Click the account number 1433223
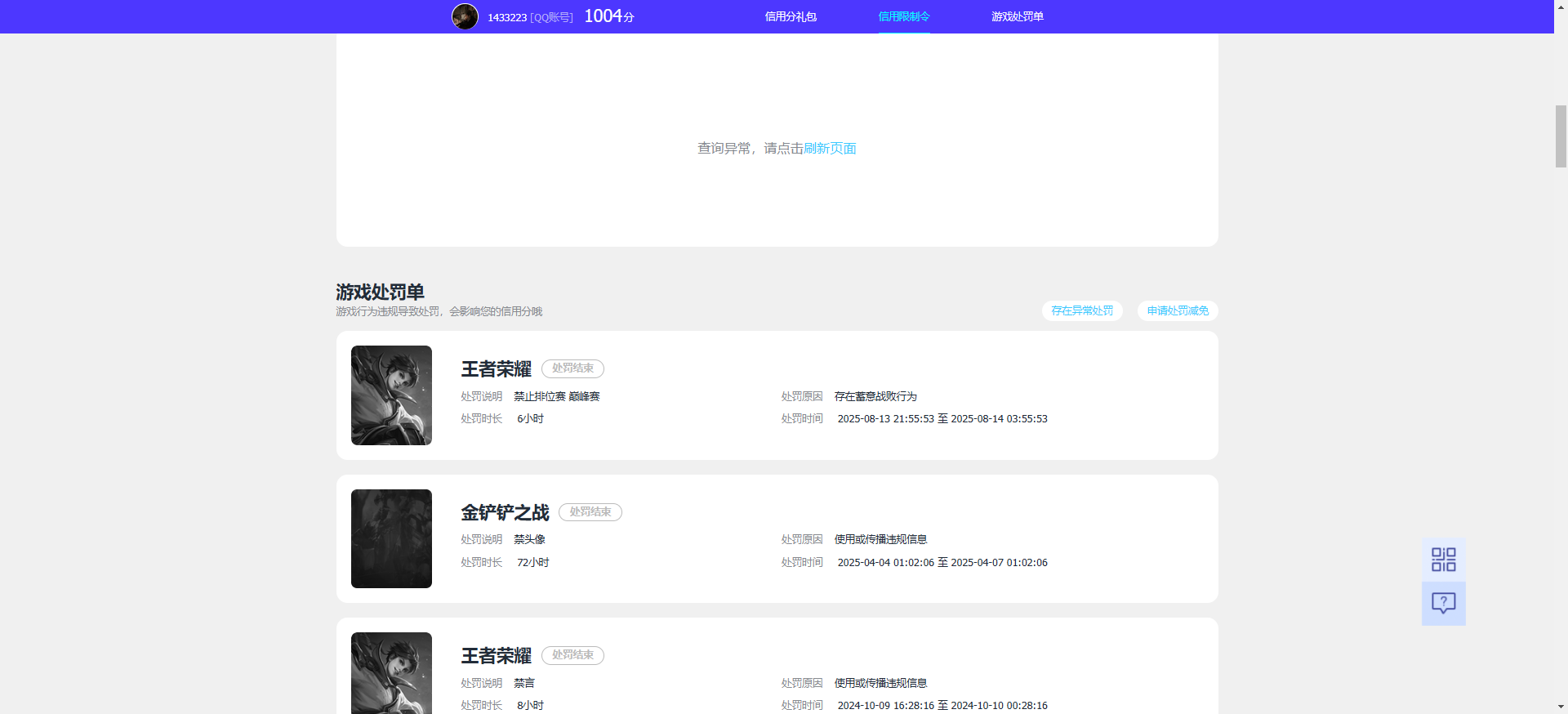 [x=507, y=17]
